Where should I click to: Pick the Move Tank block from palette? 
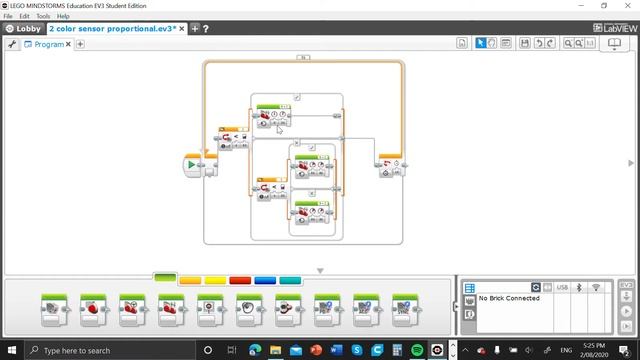tap(171, 310)
